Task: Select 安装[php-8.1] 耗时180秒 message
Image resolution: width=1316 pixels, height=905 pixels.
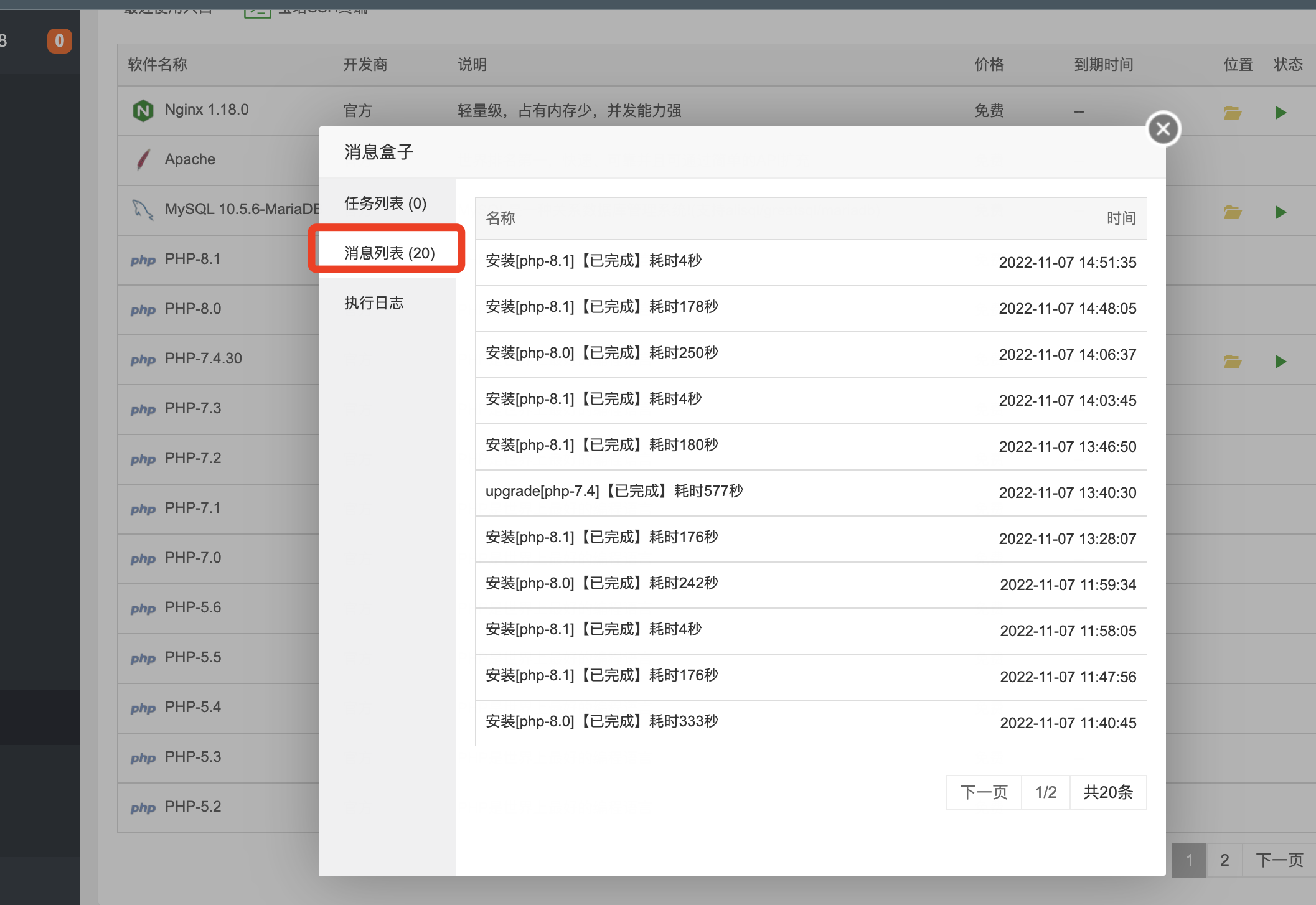Action: pyautogui.click(x=811, y=447)
